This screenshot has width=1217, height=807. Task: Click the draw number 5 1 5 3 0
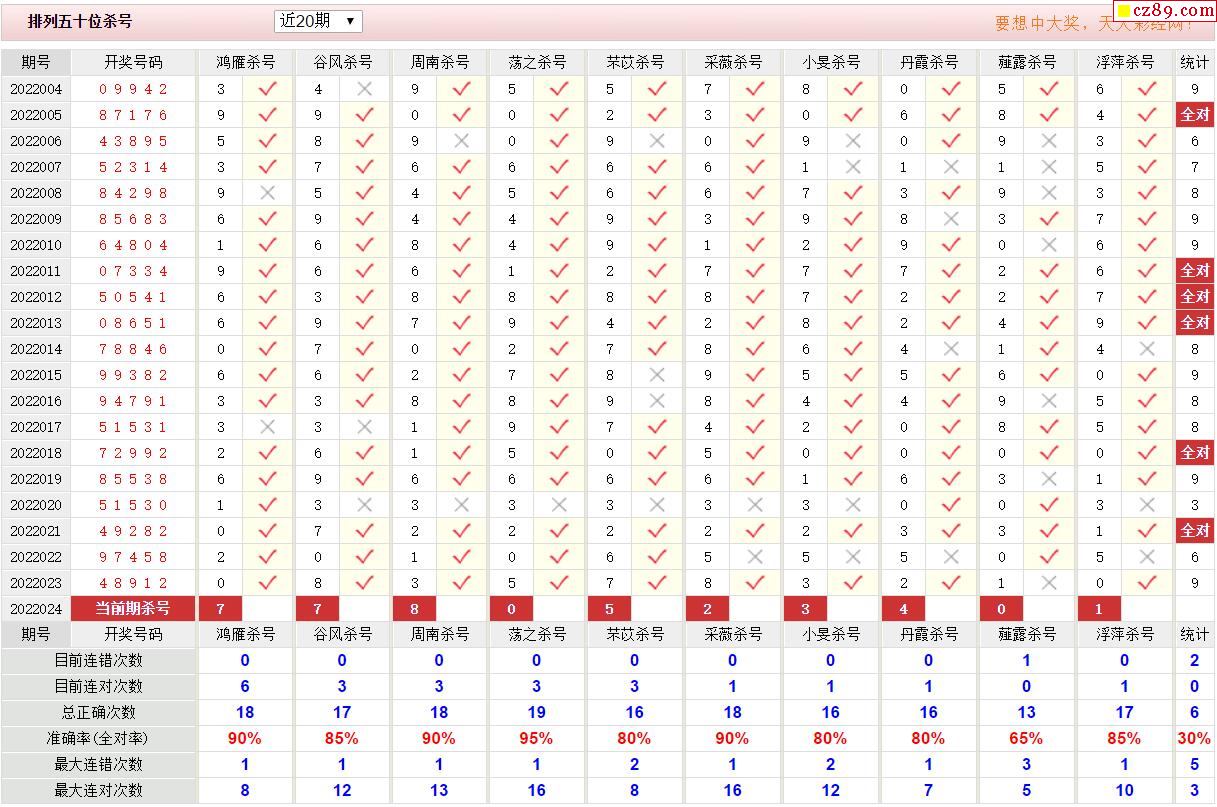coord(134,505)
